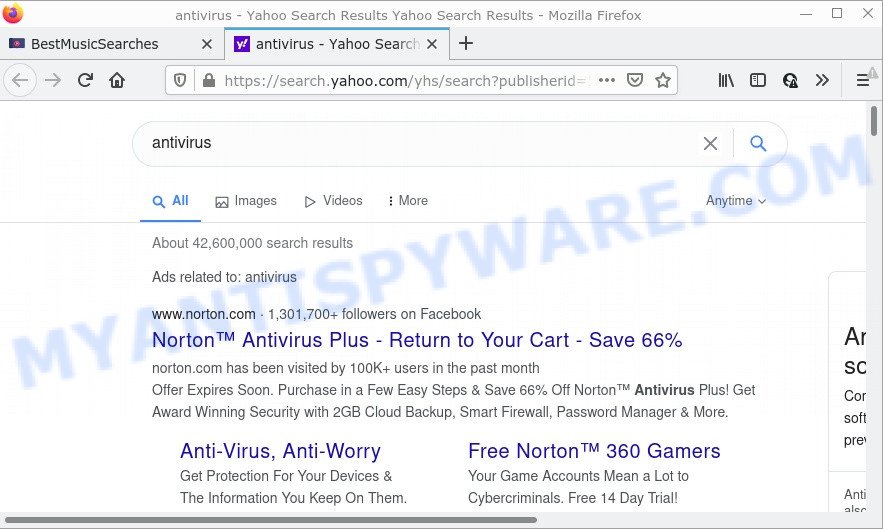Switch to Videos results
883x529 pixels.
coord(333,201)
